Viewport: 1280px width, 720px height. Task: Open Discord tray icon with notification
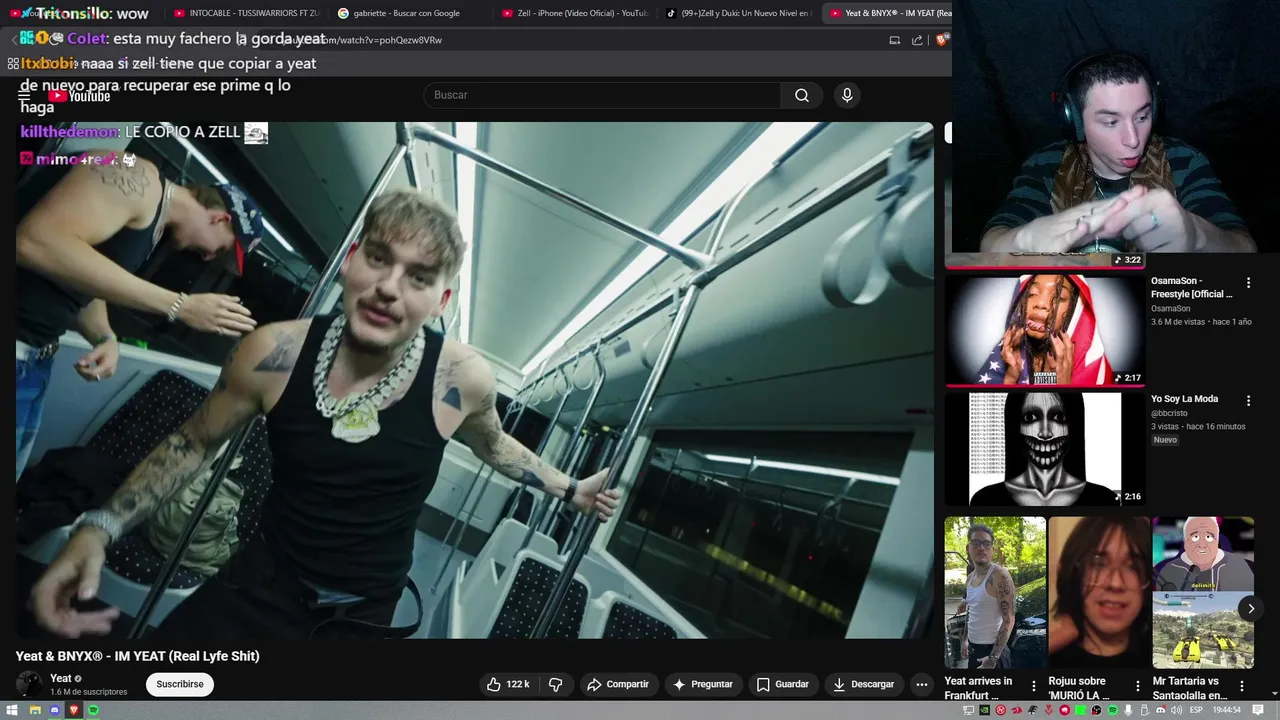point(1160,710)
